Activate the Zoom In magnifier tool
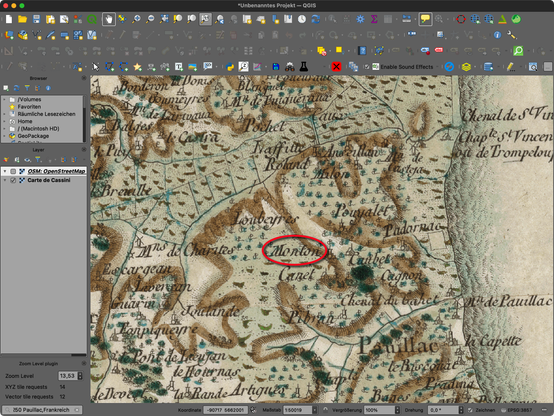 (136, 19)
